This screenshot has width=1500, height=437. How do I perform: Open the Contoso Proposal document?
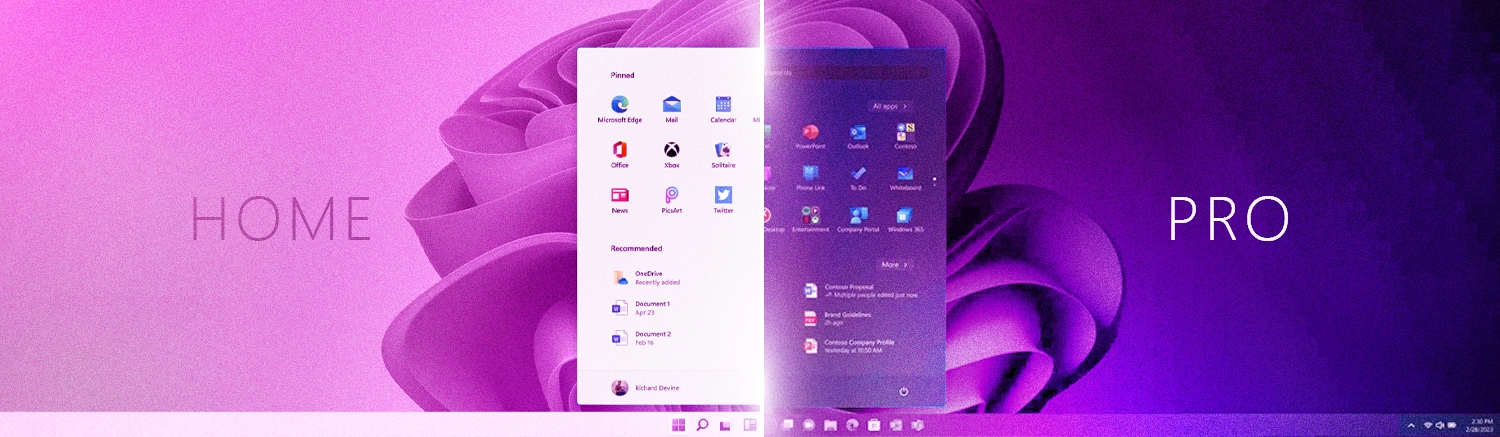(846, 290)
